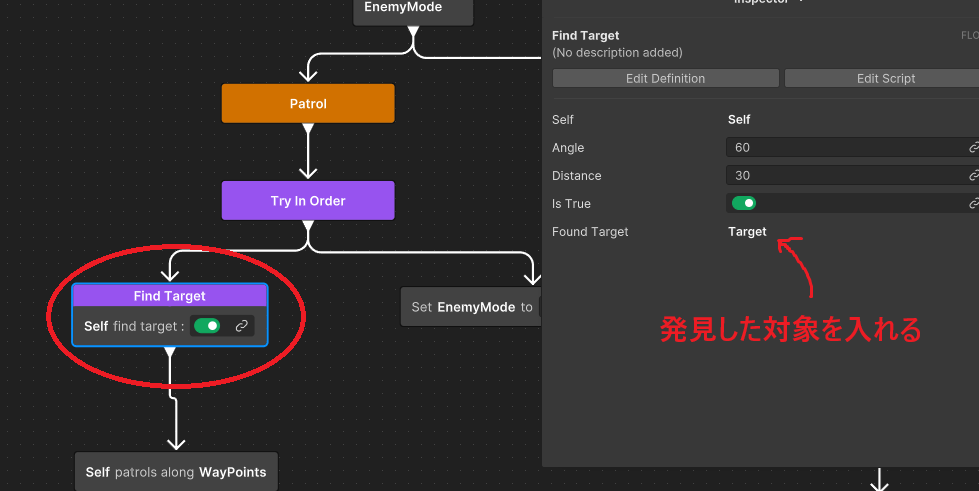Click the (No description added) text

point(617,52)
